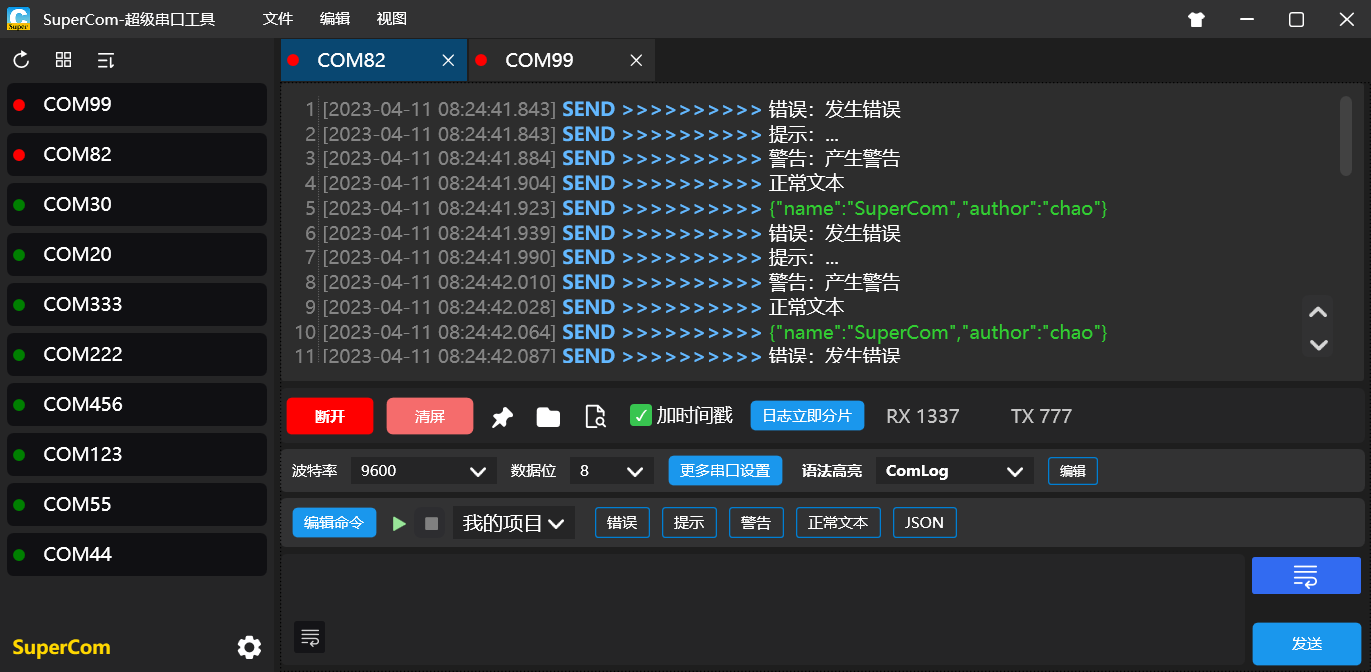Viewport: 1371px width, 672px height.
Task: Open the baud rate 9600 dropdown
Action: [x=422, y=470]
